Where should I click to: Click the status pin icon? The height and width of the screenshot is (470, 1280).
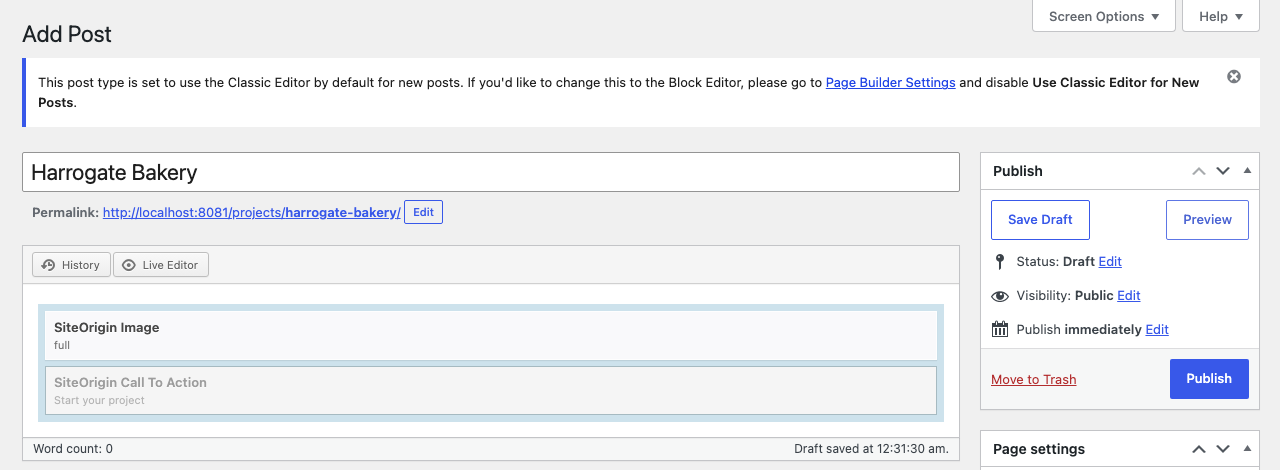[999, 261]
